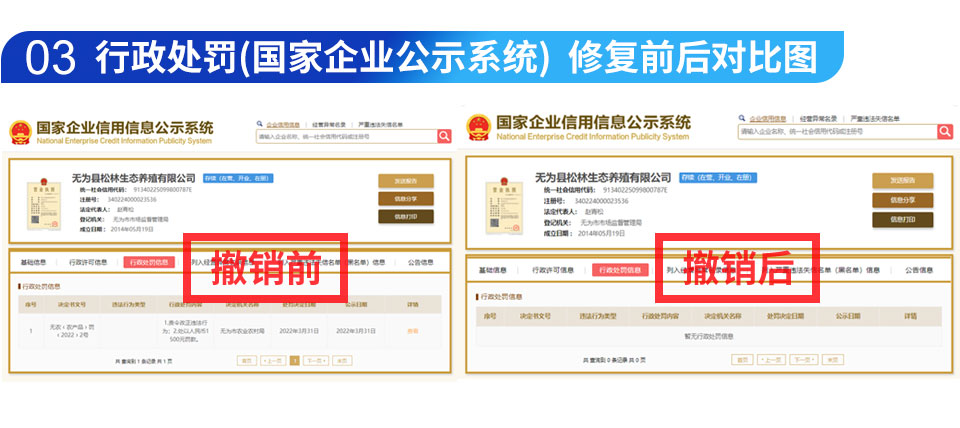Click 下一页 next page in right panel
Image resolution: width=960 pixels, height=428 pixels.
pos(802,359)
